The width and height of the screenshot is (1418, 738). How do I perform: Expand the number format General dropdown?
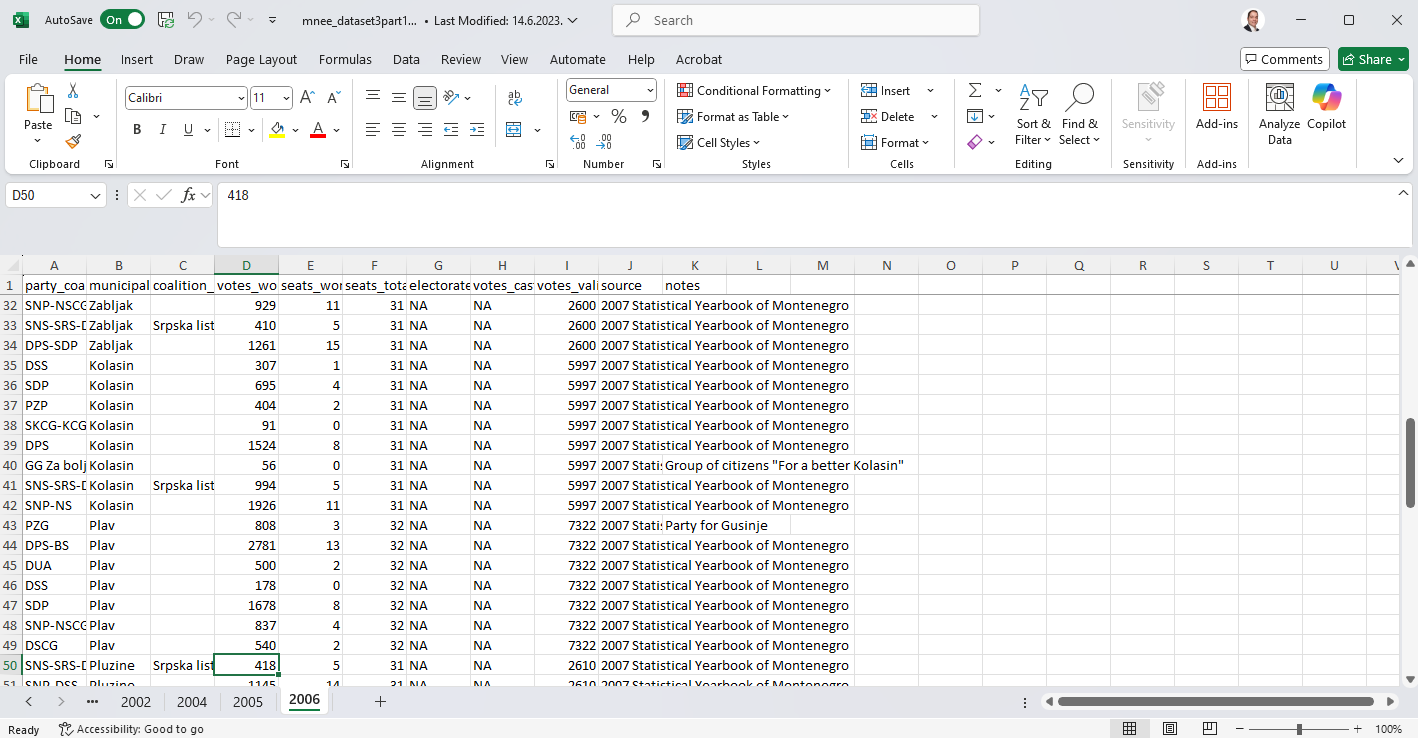pyautogui.click(x=650, y=90)
